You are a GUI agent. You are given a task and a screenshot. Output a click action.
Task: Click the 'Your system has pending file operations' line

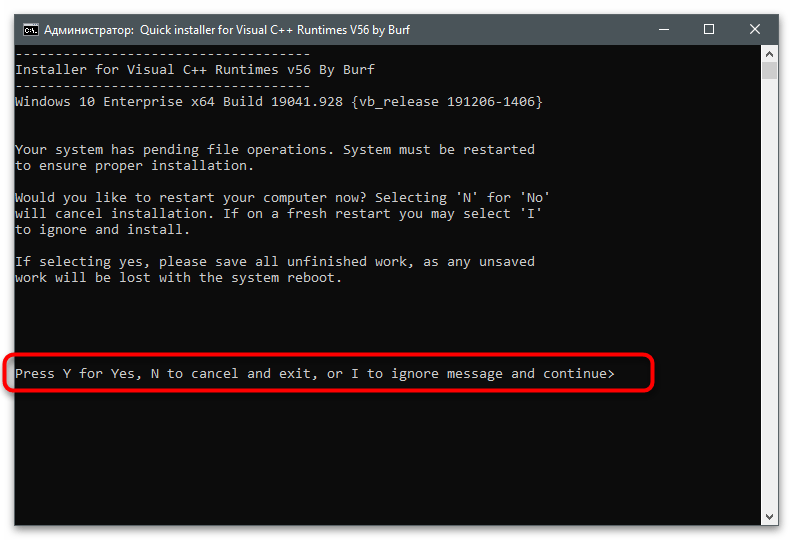pos(275,150)
